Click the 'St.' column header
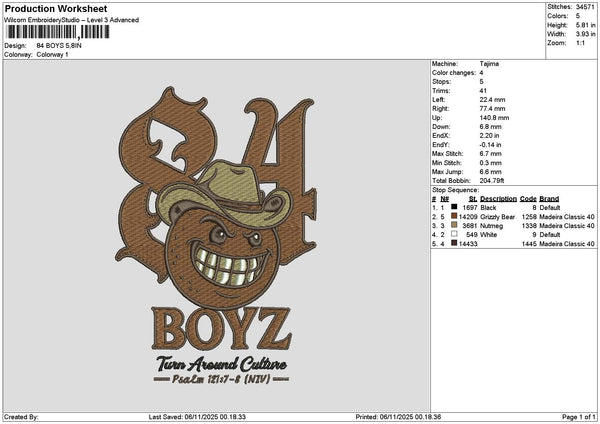 (x=473, y=199)
